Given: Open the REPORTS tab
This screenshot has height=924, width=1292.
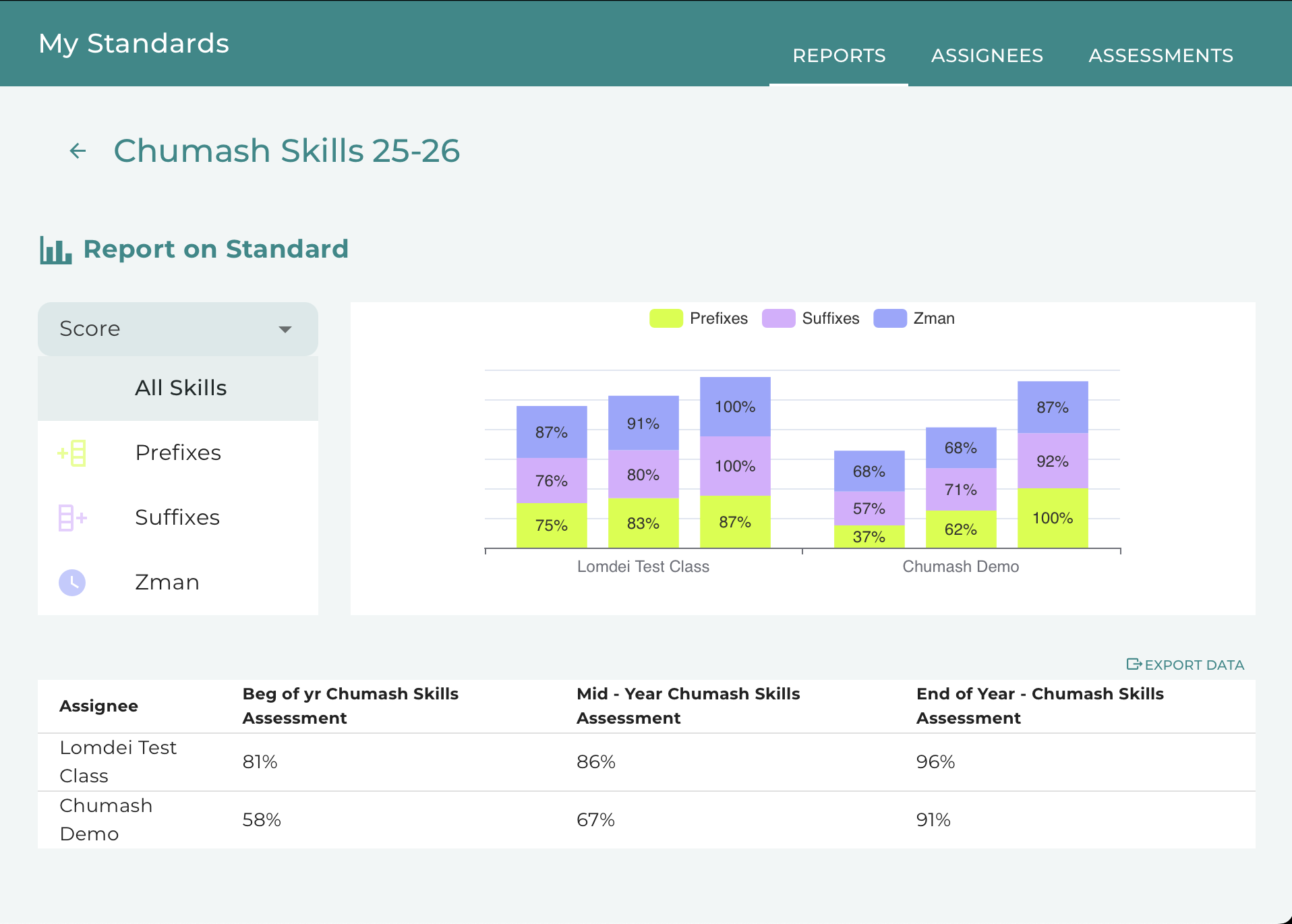Looking at the screenshot, I should 839,55.
